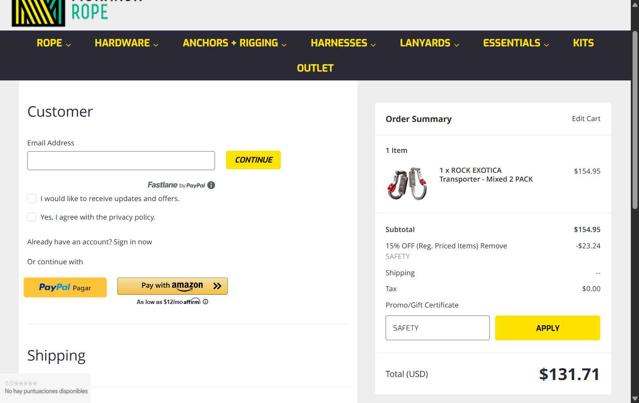This screenshot has width=639, height=403.
Task: Check receive updates and offers box
Action: [x=31, y=198]
